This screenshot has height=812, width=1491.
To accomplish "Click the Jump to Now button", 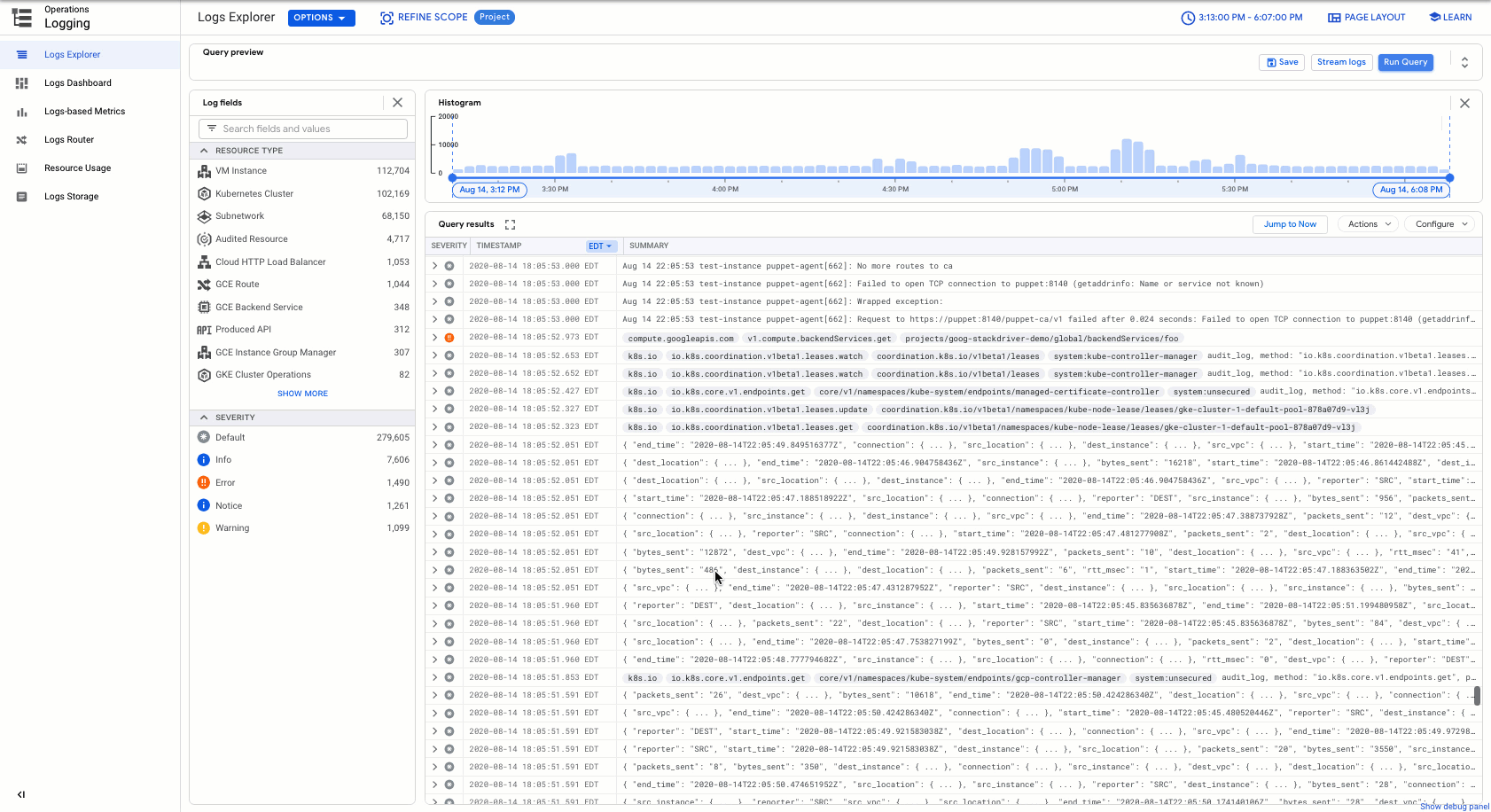I will [1290, 224].
